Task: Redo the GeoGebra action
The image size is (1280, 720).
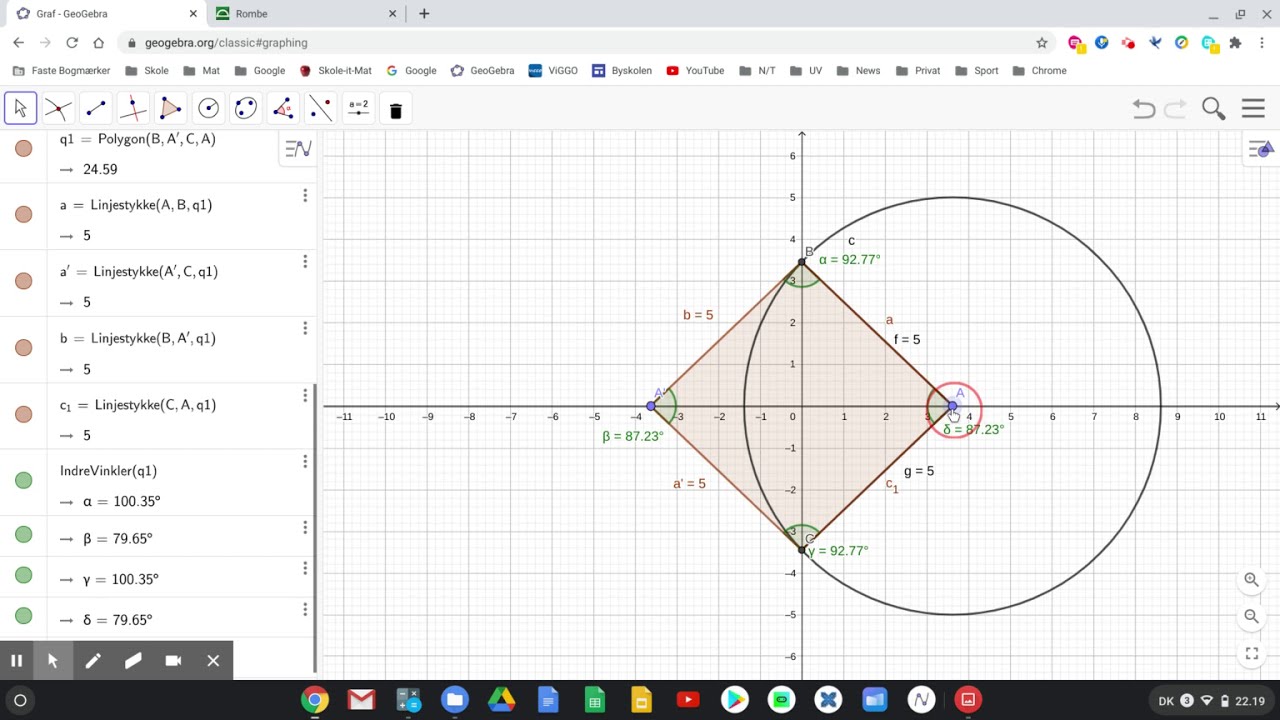Action: coord(1176,109)
